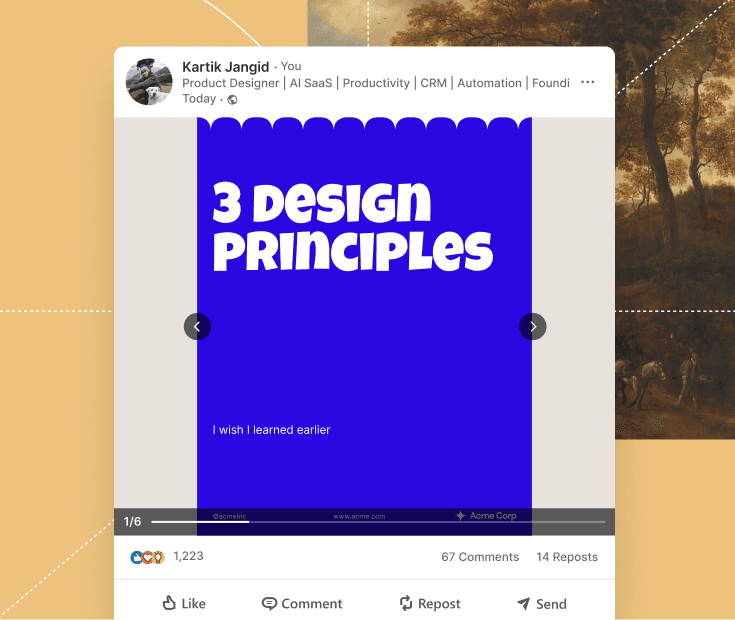Screen dimensions: 735x620
Task: Click the globe visibility icon next to Today
Action: 232,99
